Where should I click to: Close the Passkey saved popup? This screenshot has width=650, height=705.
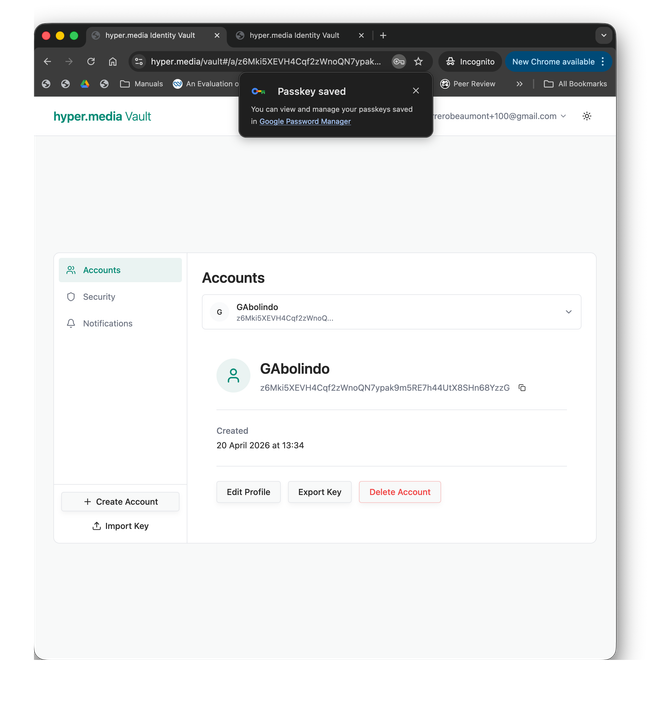point(416,91)
